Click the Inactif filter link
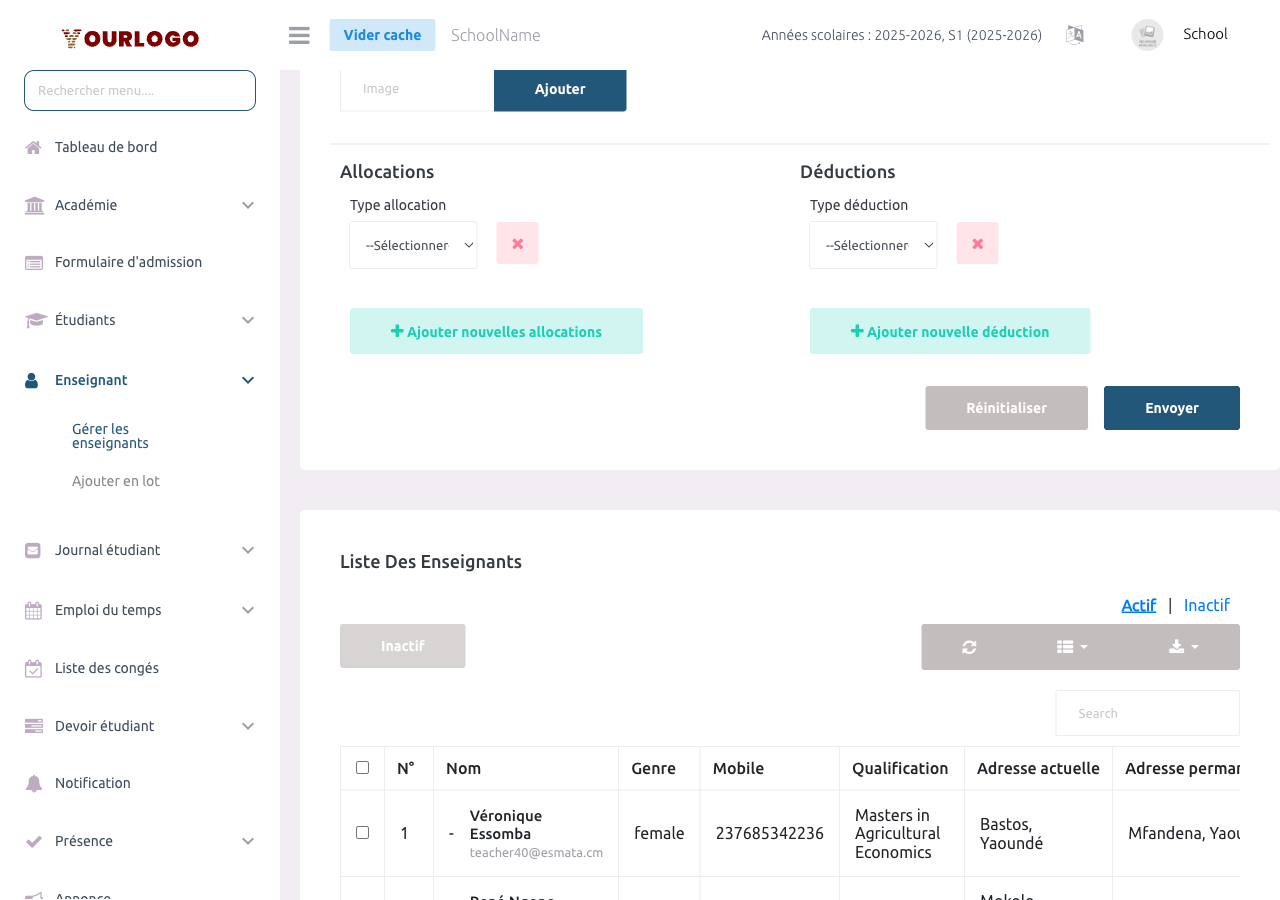Viewport: 1280px width, 900px height. [1206, 605]
